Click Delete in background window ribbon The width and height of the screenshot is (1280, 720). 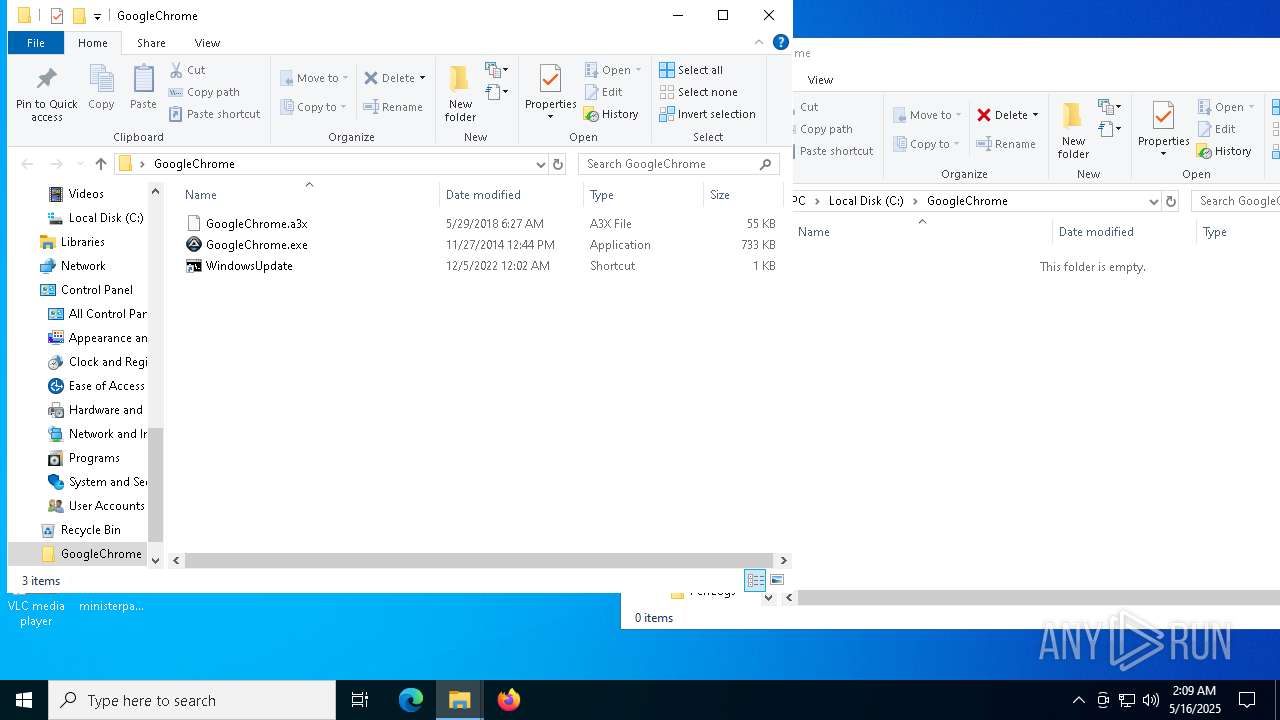(1008, 115)
